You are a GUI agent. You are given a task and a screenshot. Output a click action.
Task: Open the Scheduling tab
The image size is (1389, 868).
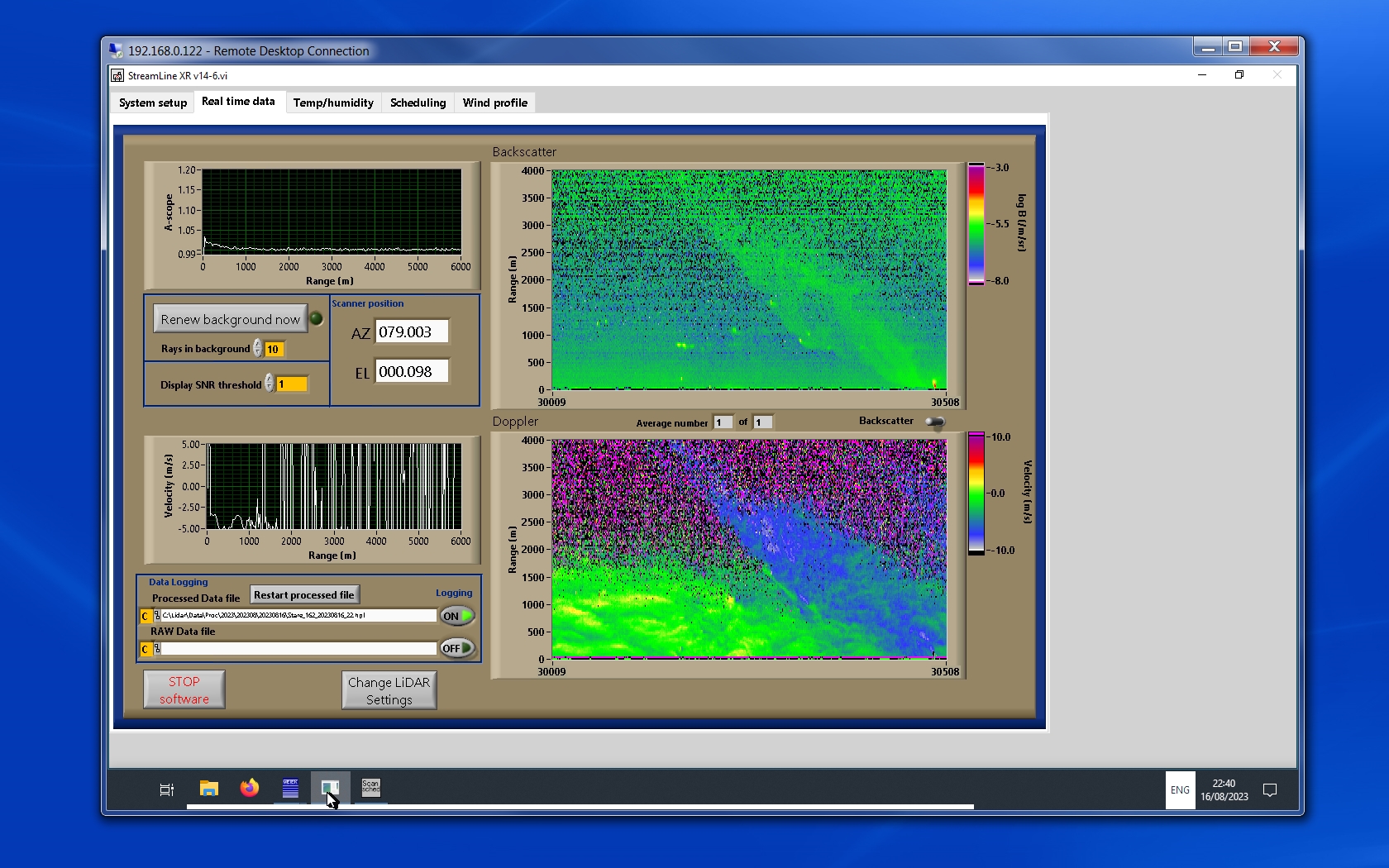coord(418,103)
